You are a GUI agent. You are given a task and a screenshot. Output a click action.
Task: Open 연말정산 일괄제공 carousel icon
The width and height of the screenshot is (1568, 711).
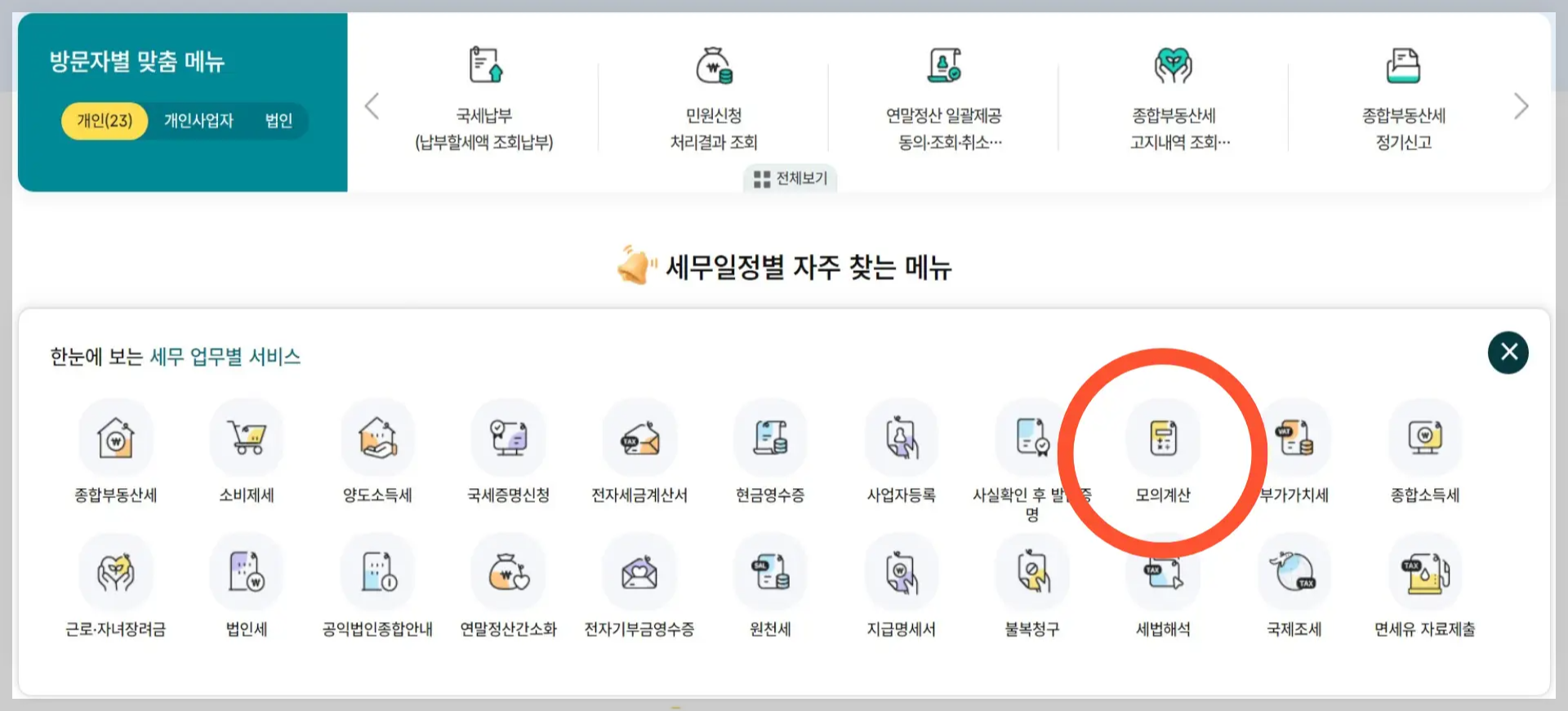click(x=945, y=65)
